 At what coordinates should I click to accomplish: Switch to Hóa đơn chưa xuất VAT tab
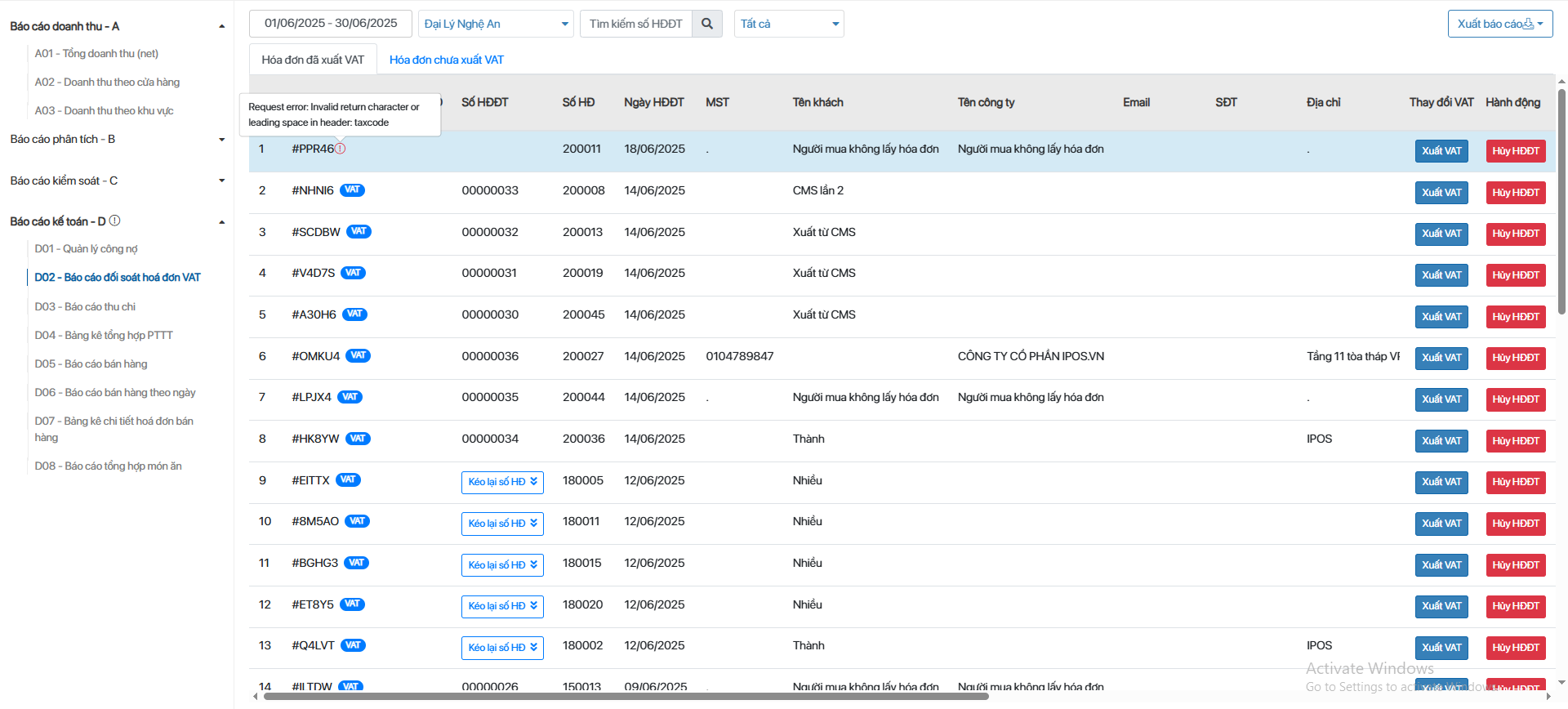click(446, 60)
